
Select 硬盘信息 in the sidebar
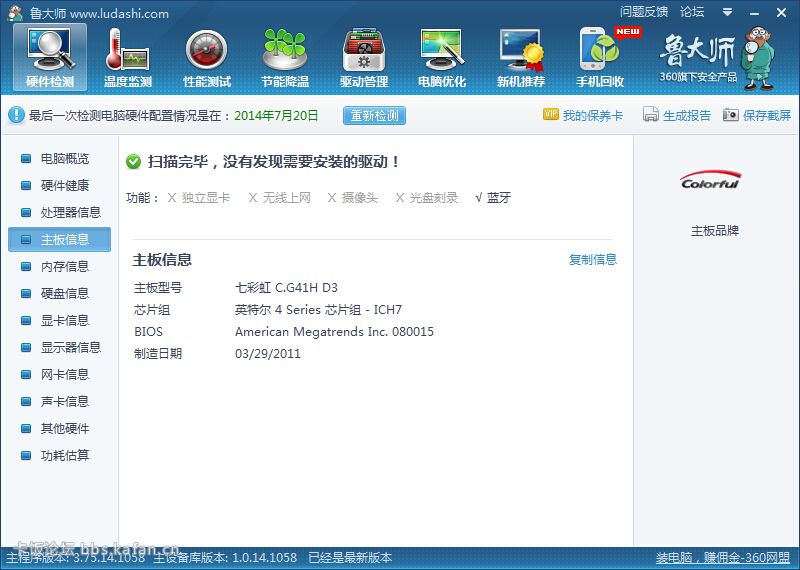(59, 293)
